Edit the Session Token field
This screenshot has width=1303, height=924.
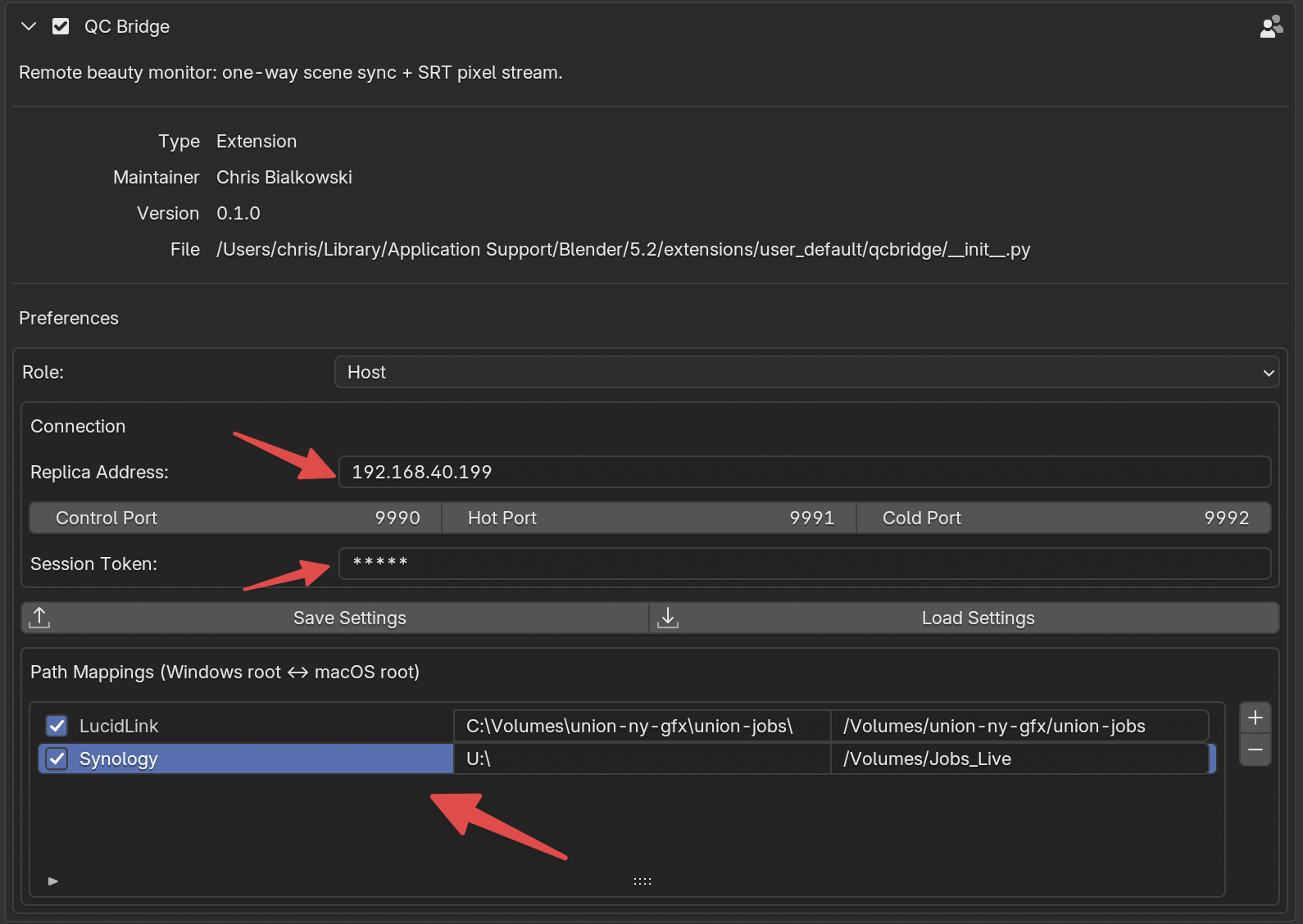tap(805, 564)
